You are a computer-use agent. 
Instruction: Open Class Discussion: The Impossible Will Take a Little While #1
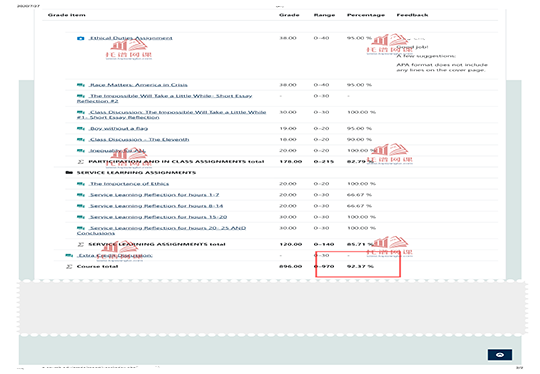click(172, 115)
